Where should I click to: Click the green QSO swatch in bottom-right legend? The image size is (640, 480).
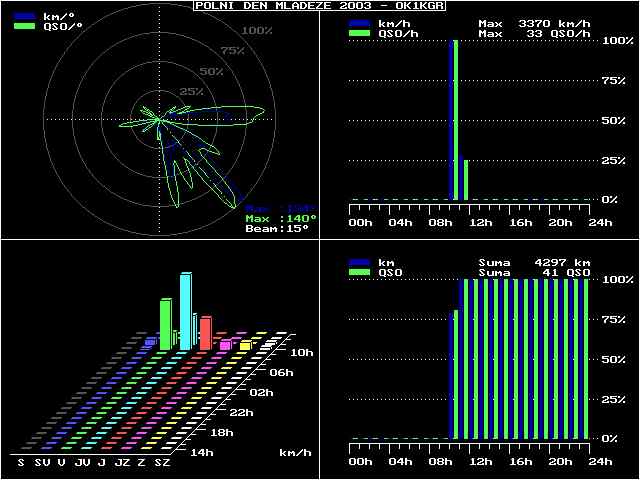tap(359, 272)
